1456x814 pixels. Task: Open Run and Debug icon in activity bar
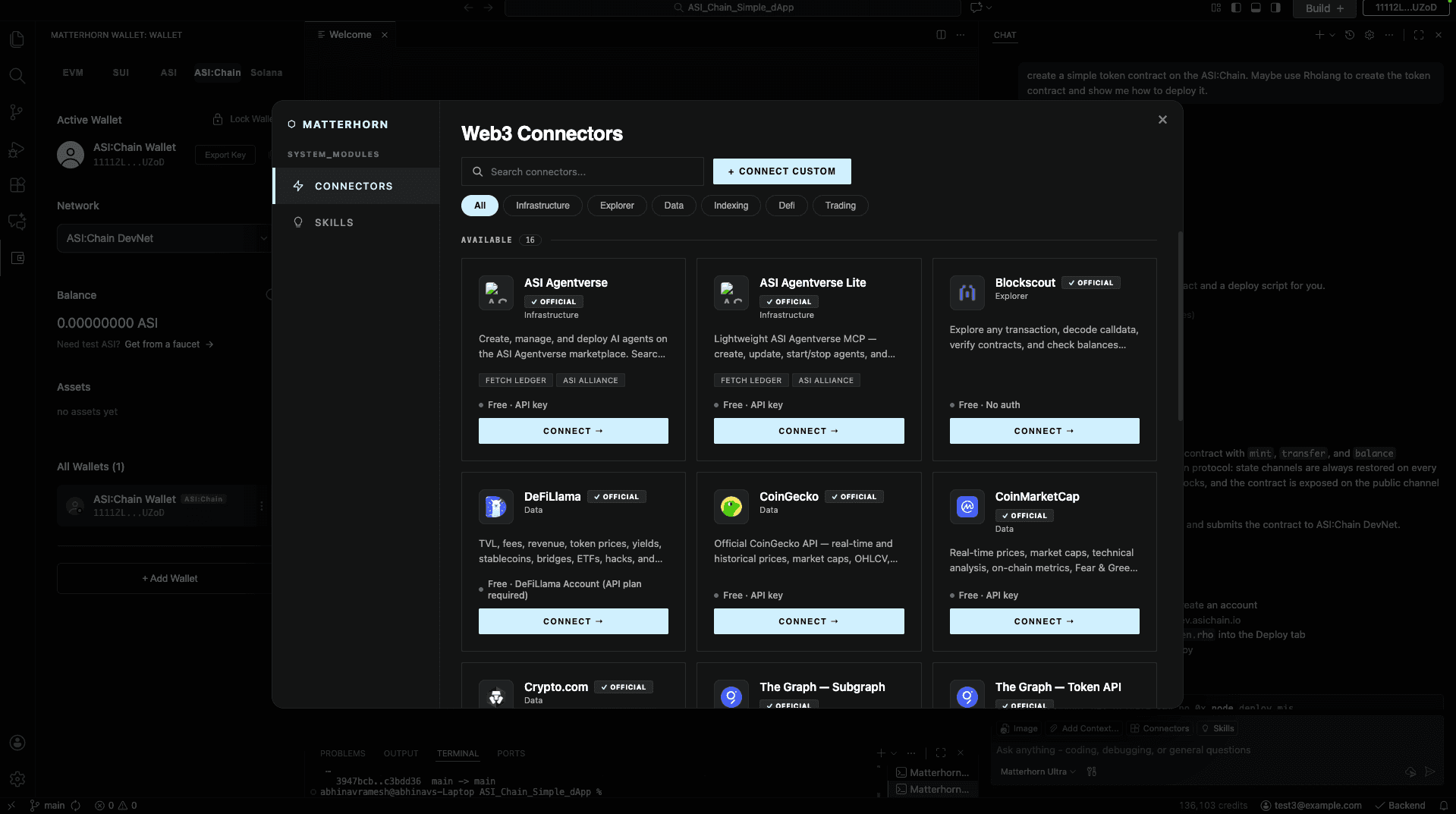click(17, 149)
